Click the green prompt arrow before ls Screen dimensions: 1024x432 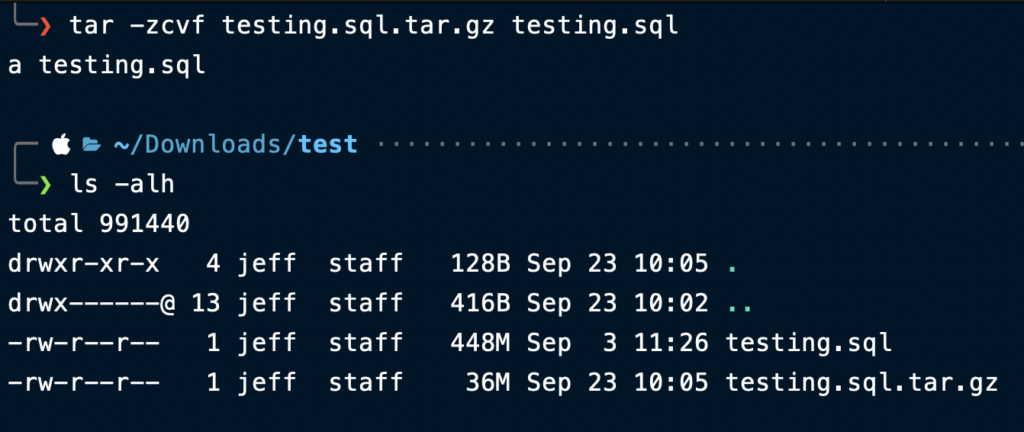pyautogui.click(x=44, y=185)
